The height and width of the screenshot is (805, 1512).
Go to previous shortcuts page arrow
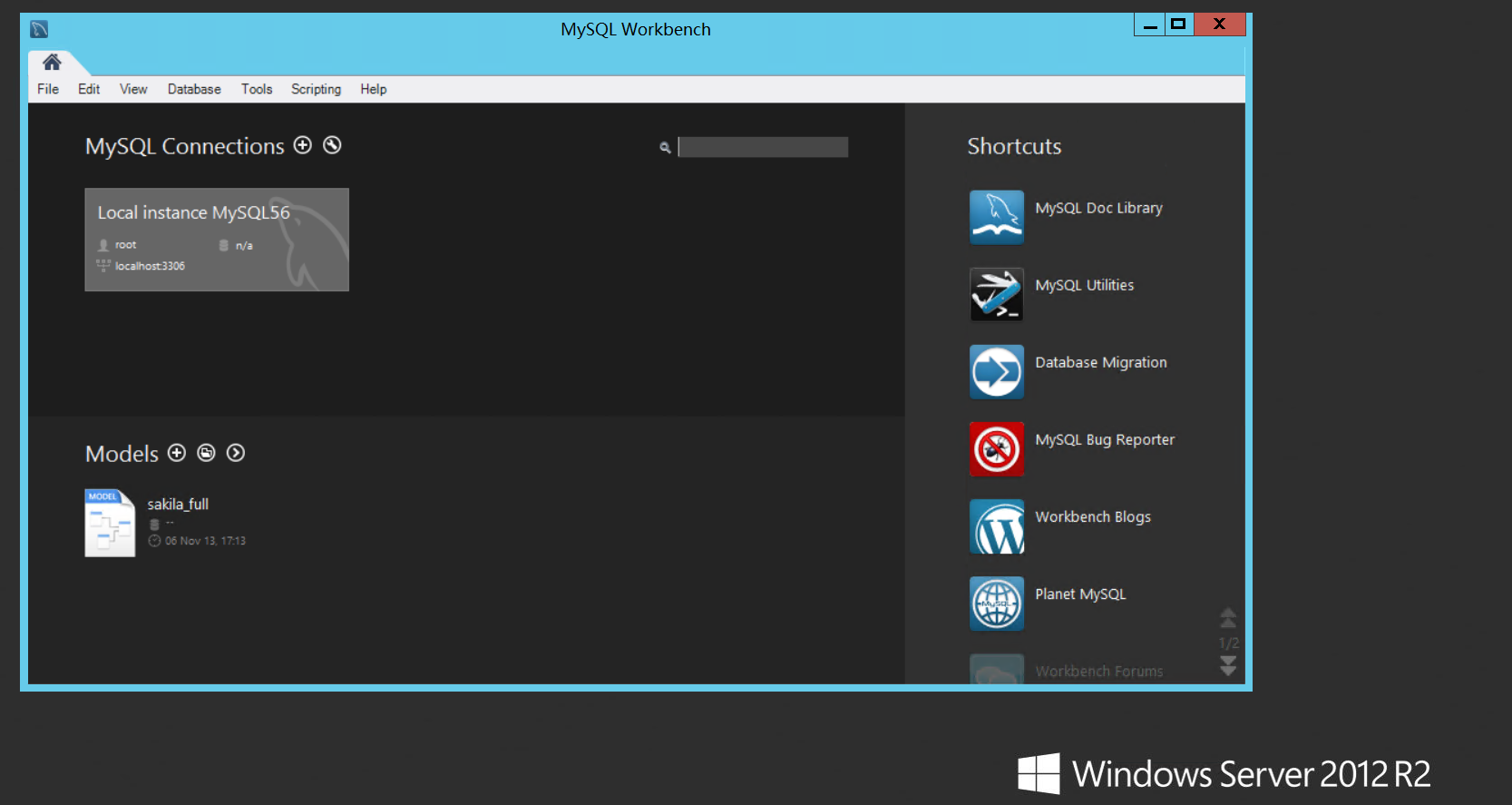coord(1228,618)
